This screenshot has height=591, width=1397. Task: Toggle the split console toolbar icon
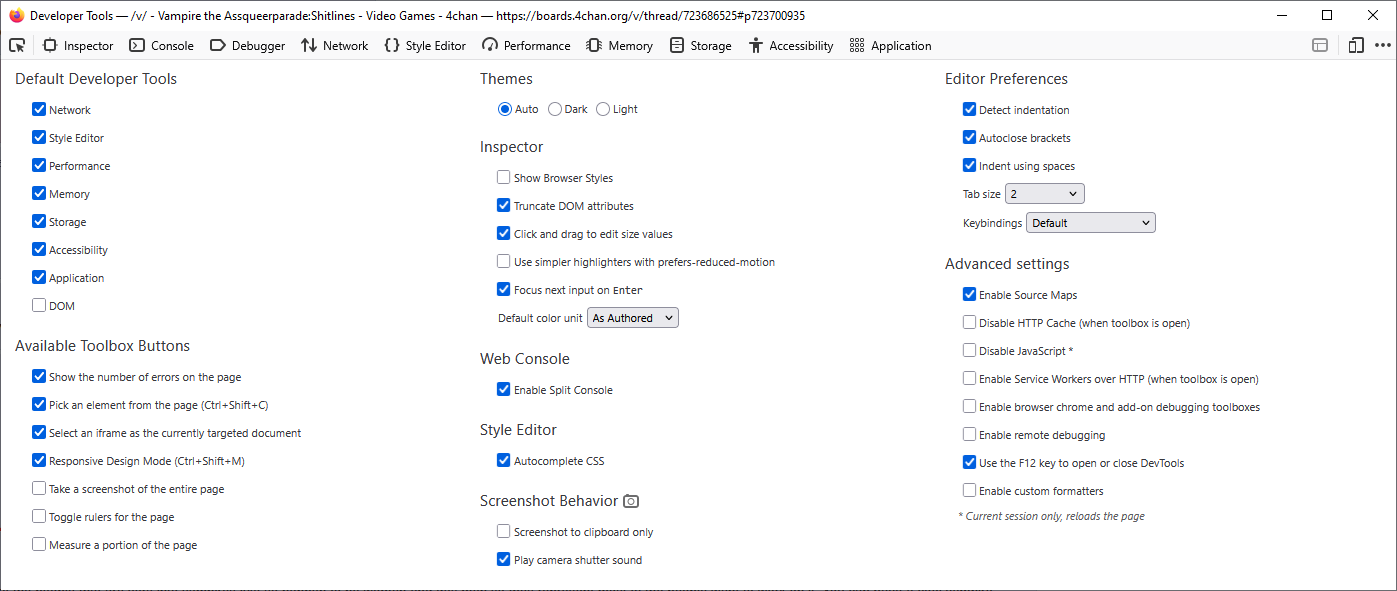point(1320,45)
